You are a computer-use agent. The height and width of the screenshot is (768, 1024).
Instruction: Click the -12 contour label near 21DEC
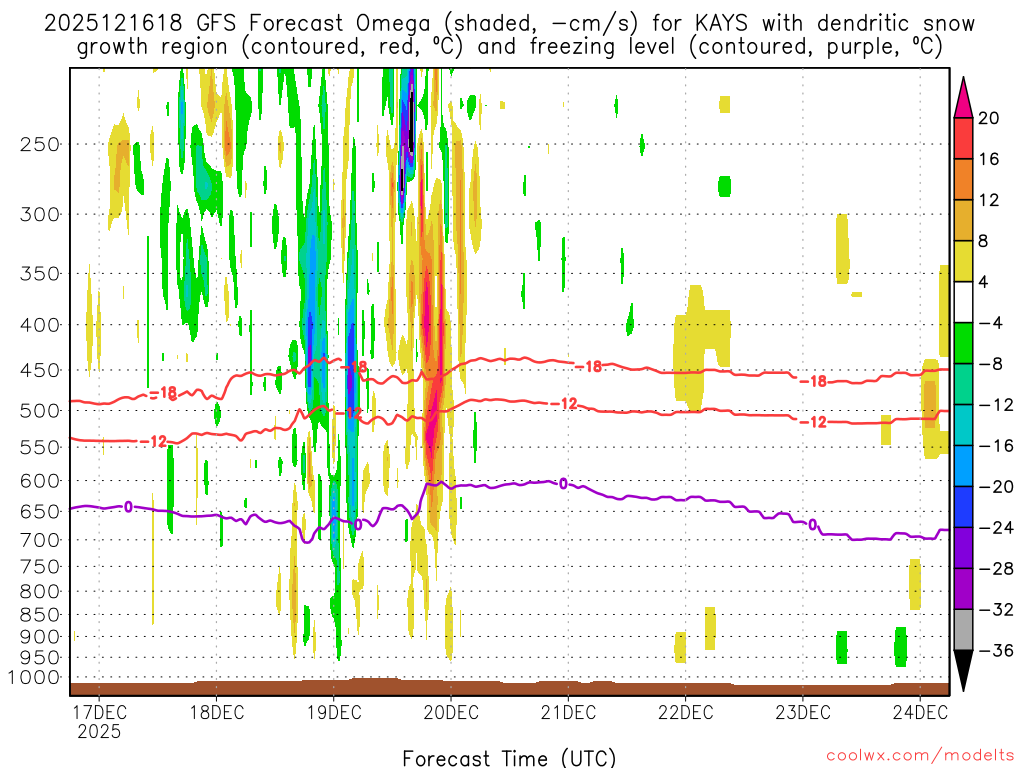coord(564,404)
